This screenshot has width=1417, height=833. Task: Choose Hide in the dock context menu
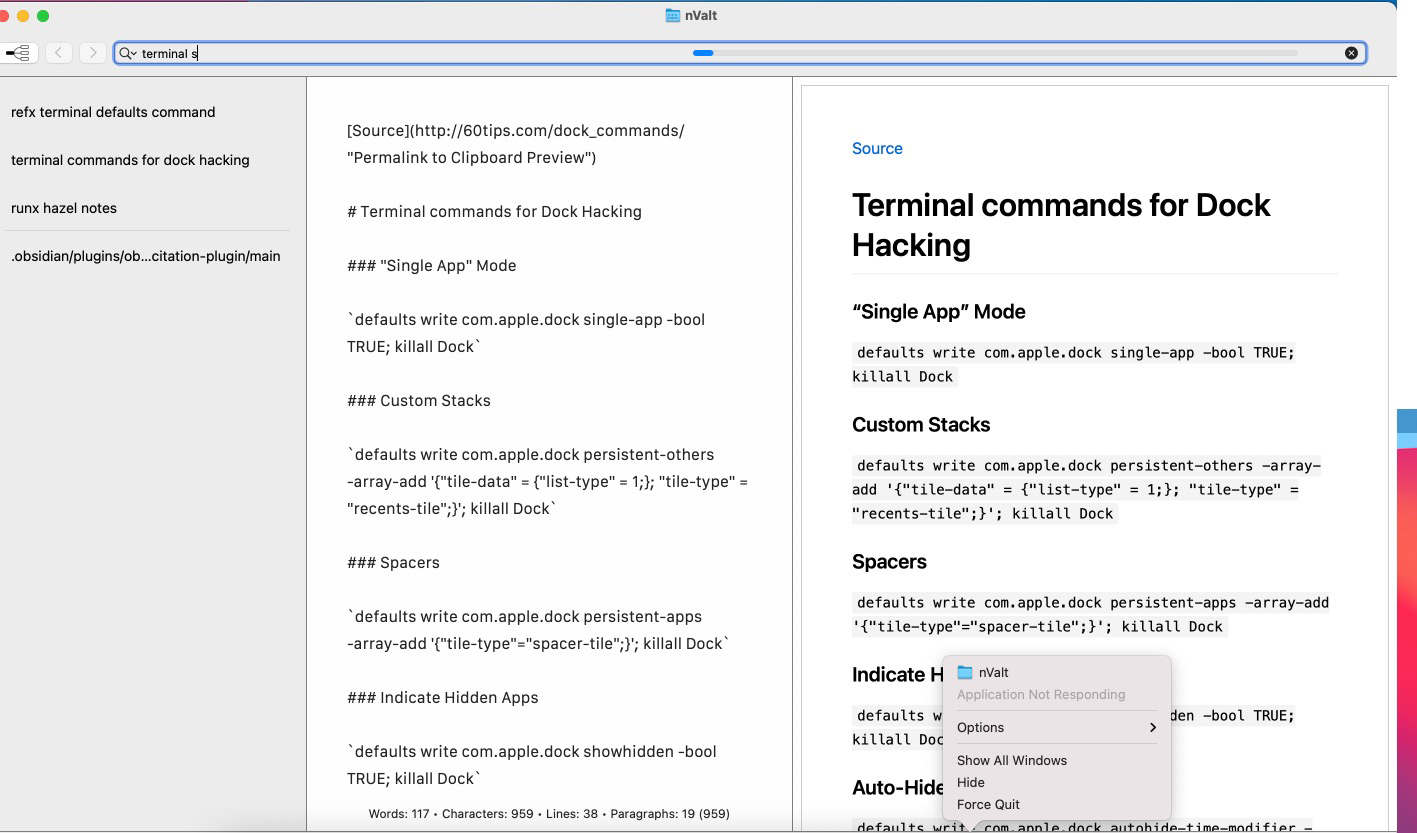(x=970, y=783)
